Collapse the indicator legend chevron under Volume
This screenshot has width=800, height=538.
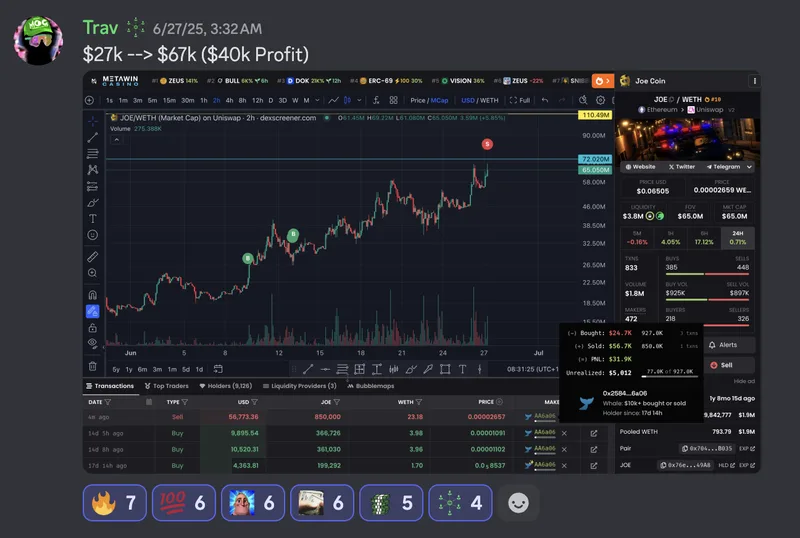[x=116, y=139]
